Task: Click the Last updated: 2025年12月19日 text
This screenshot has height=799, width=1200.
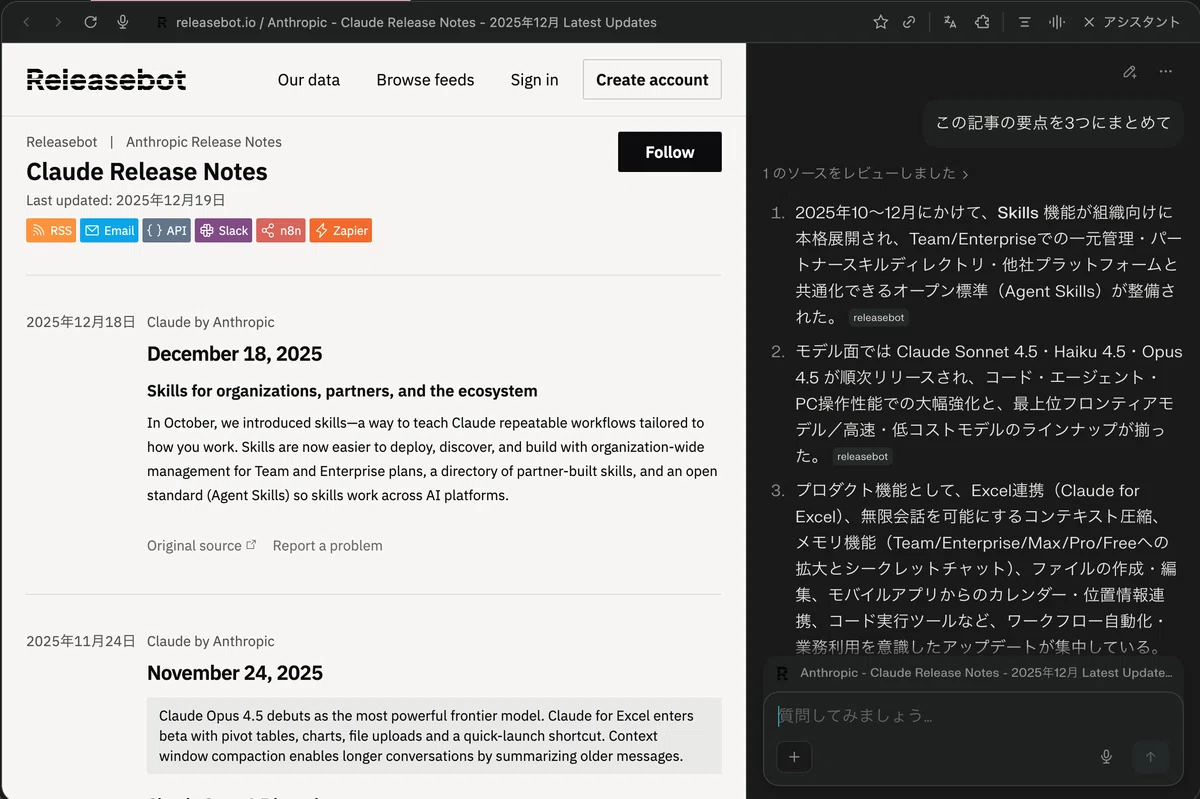Action: 126,200
